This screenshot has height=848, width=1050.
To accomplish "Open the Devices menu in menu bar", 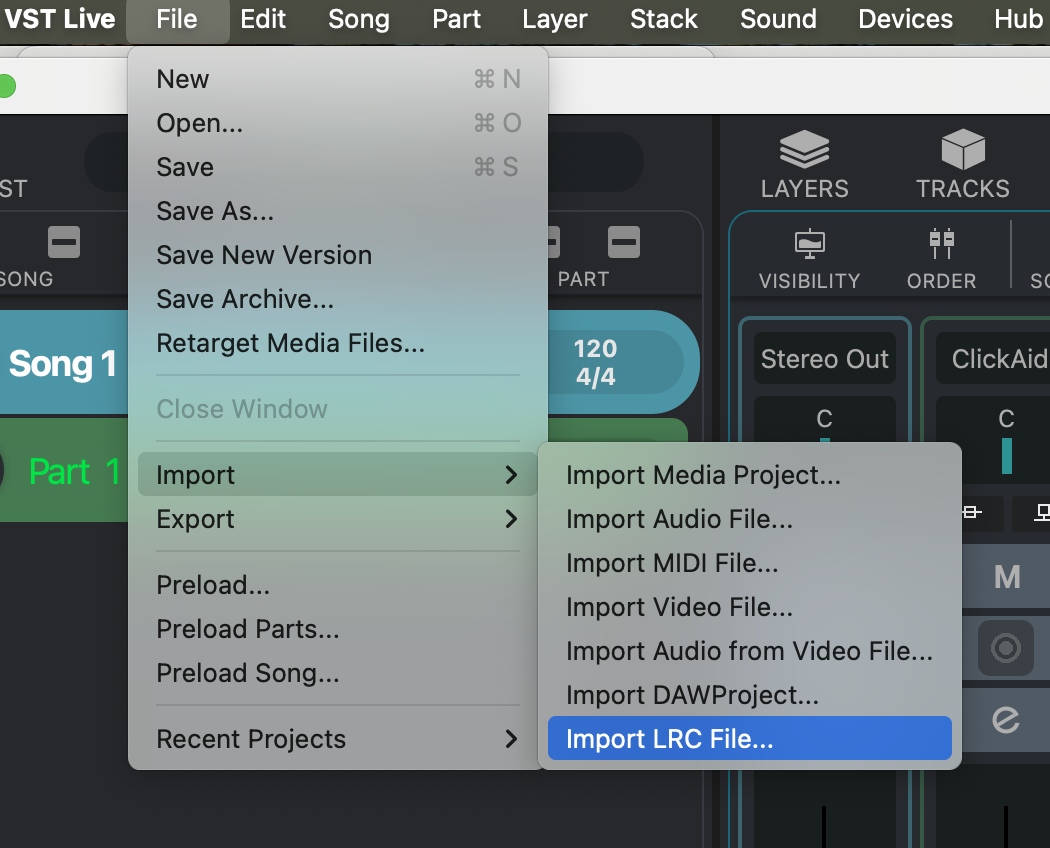I will tap(906, 19).
